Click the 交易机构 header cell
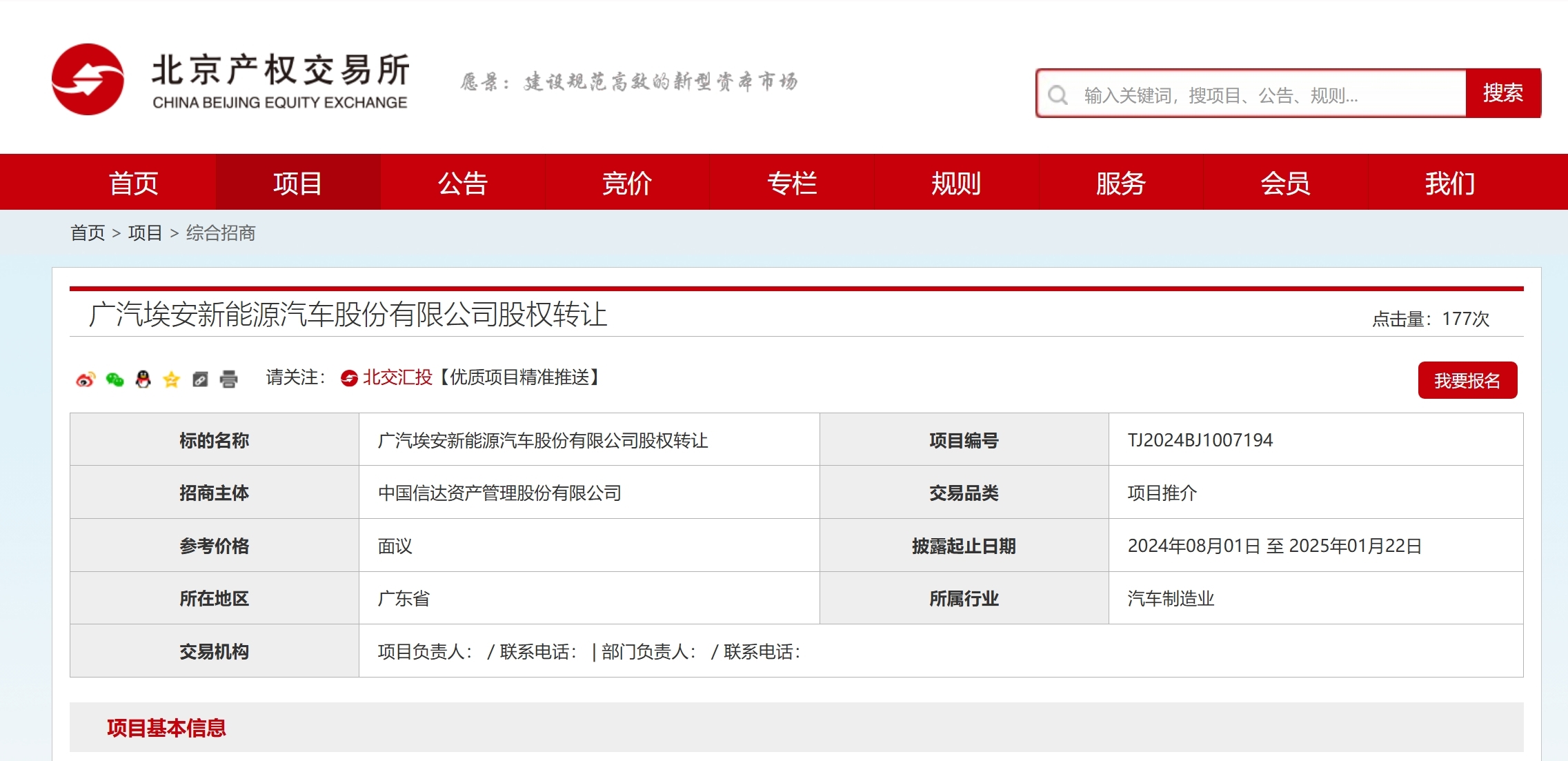Viewport: 1568px width, 761px height. click(x=215, y=651)
